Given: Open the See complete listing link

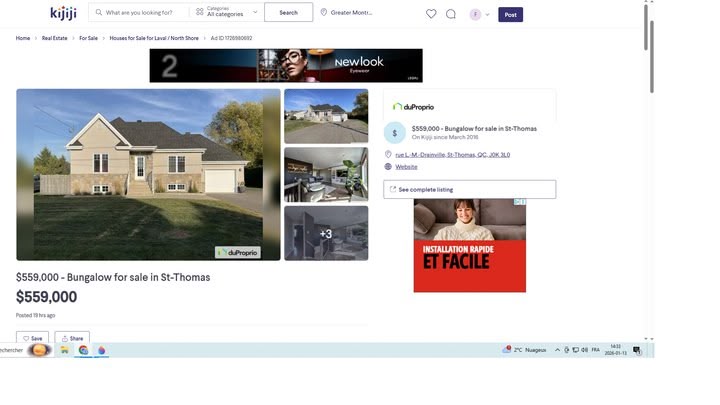Looking at the screenshot, I should click(469, 189).
